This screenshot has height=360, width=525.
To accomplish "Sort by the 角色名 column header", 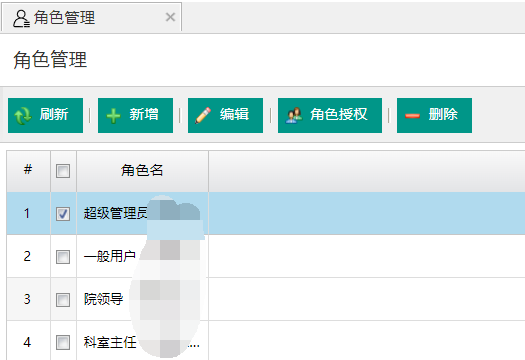I will (142, 171).
